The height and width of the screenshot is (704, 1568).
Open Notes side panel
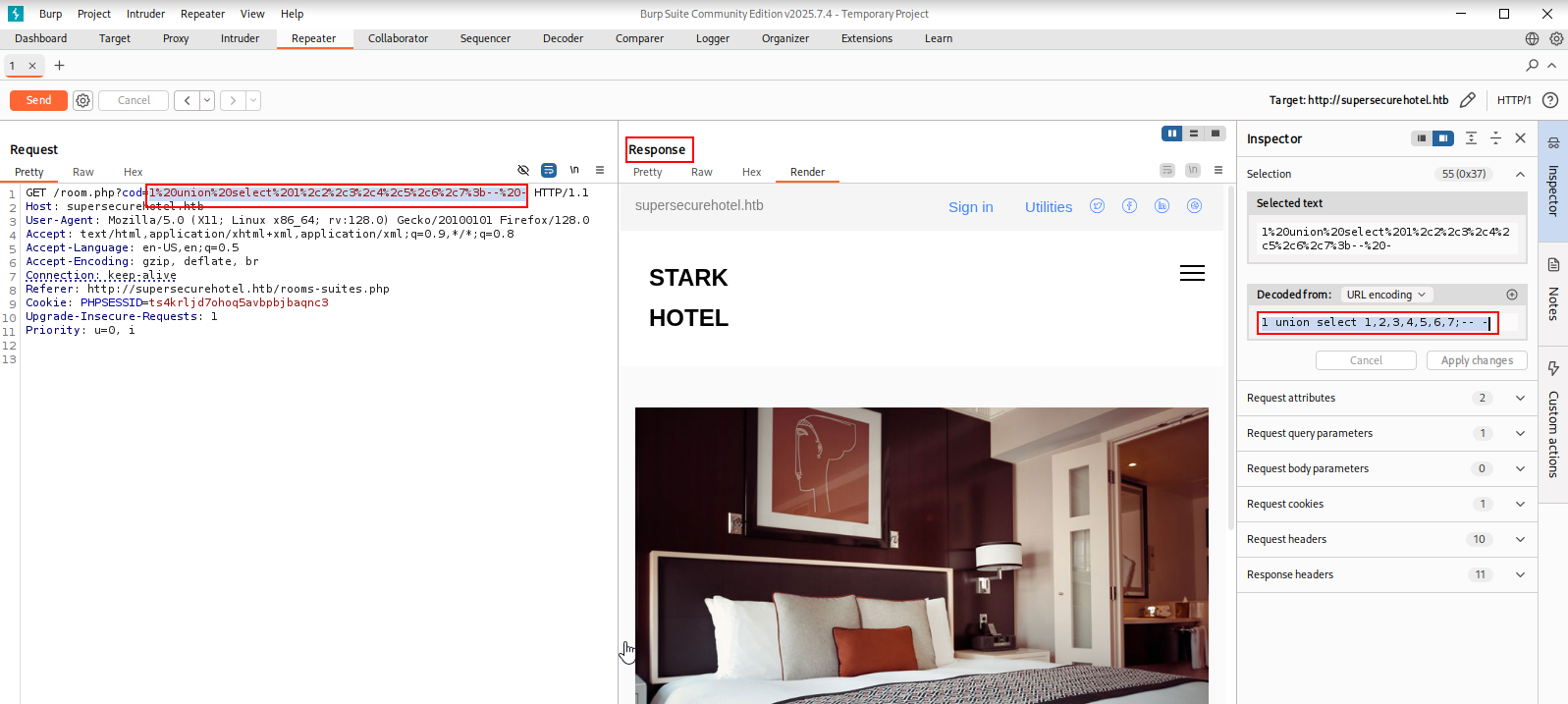pyautogui.click(x=1553, y=292)
